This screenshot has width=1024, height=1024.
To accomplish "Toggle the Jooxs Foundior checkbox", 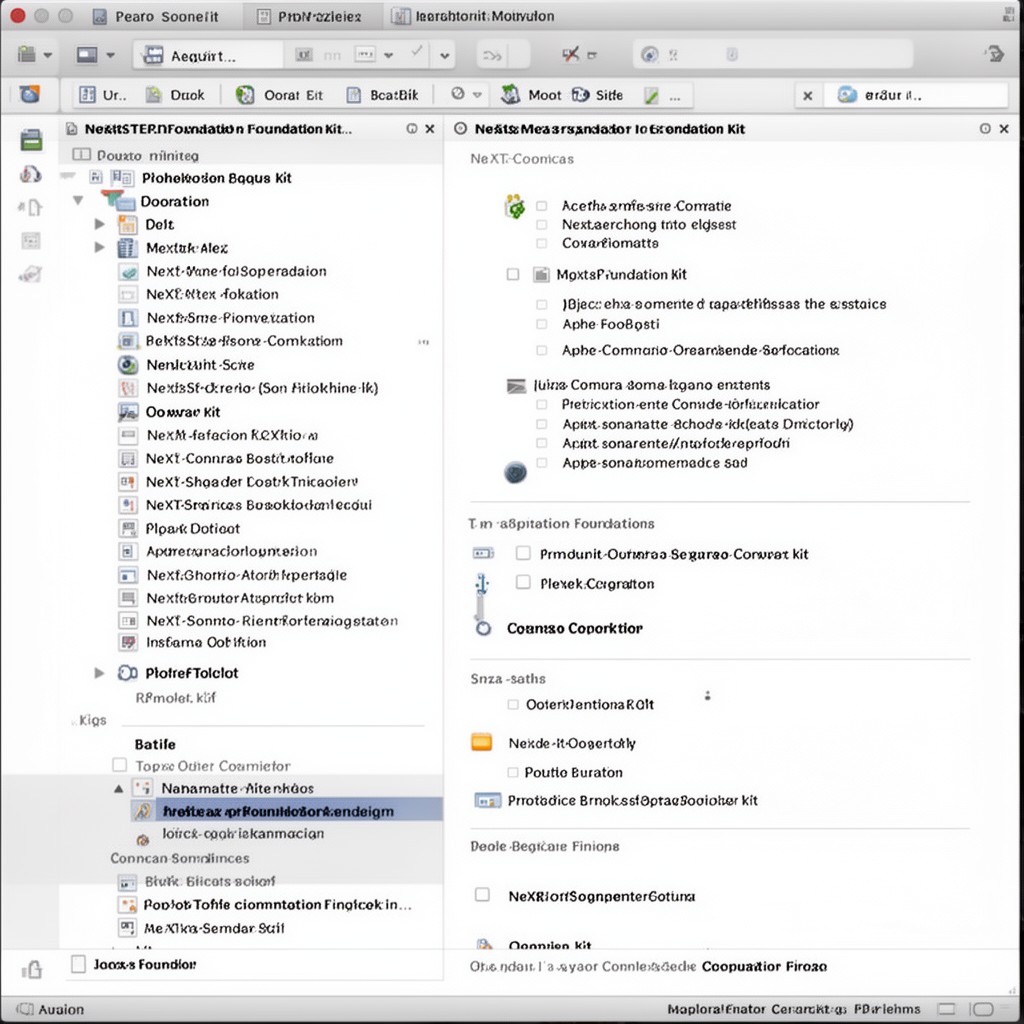I will point(78,964).
